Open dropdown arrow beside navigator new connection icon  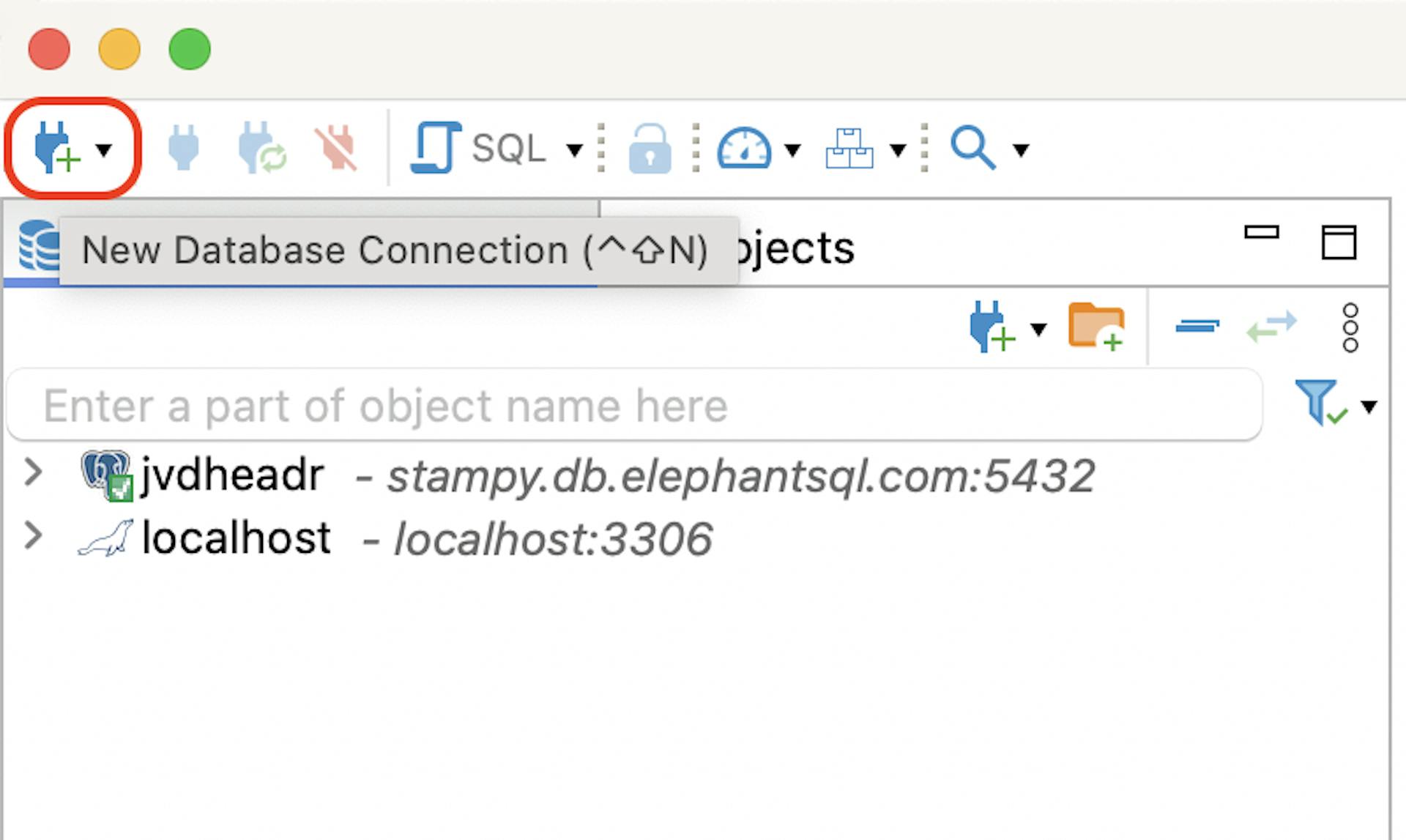[x=1038, y=329]
